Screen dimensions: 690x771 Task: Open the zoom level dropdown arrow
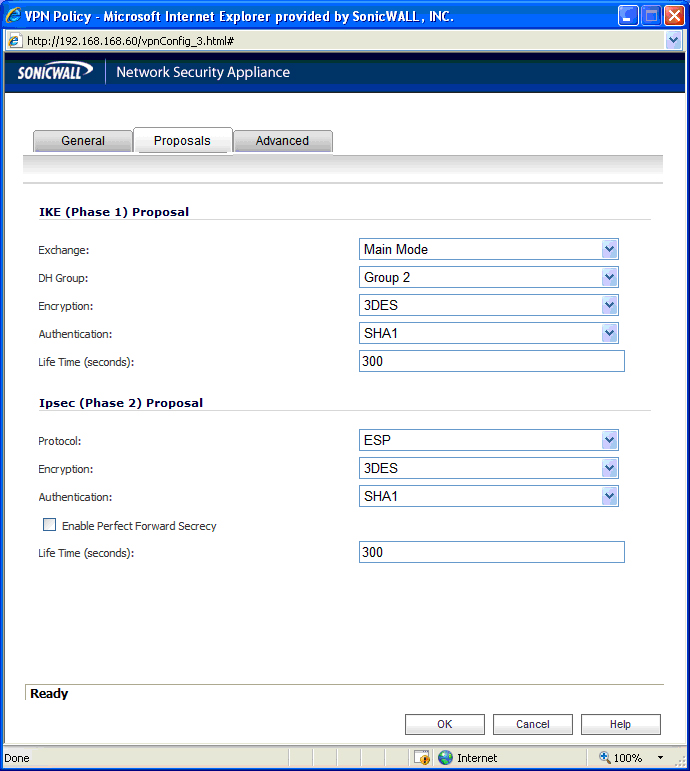coord(660,758)
